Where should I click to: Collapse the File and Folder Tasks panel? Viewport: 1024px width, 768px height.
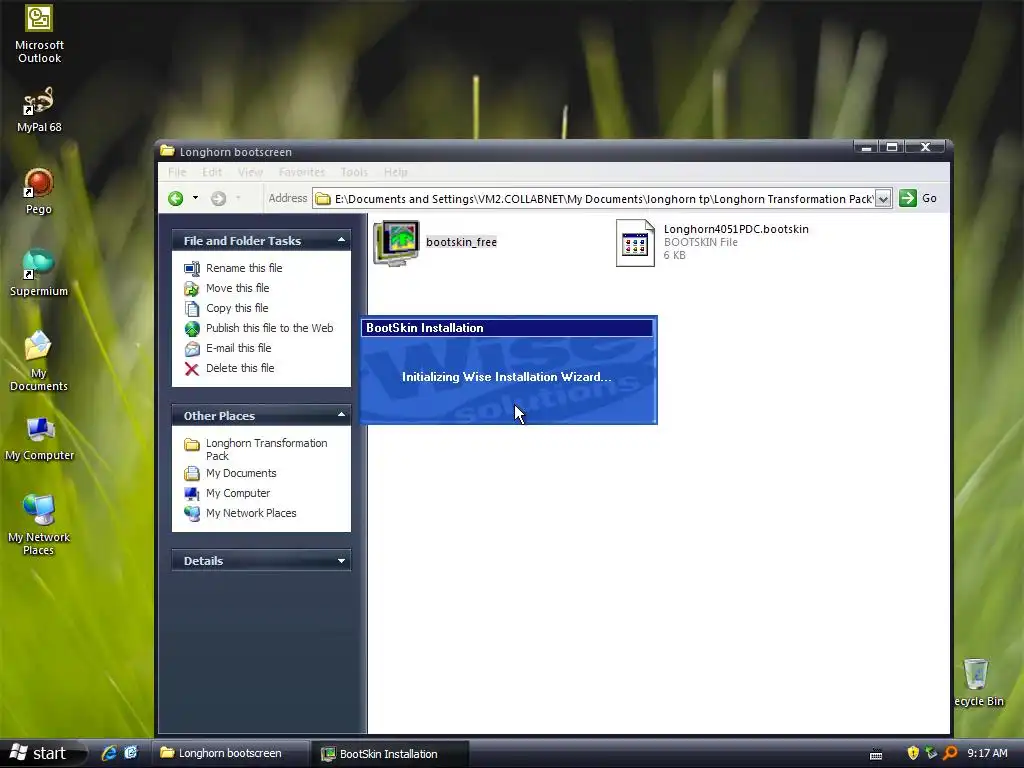[341, 240]
